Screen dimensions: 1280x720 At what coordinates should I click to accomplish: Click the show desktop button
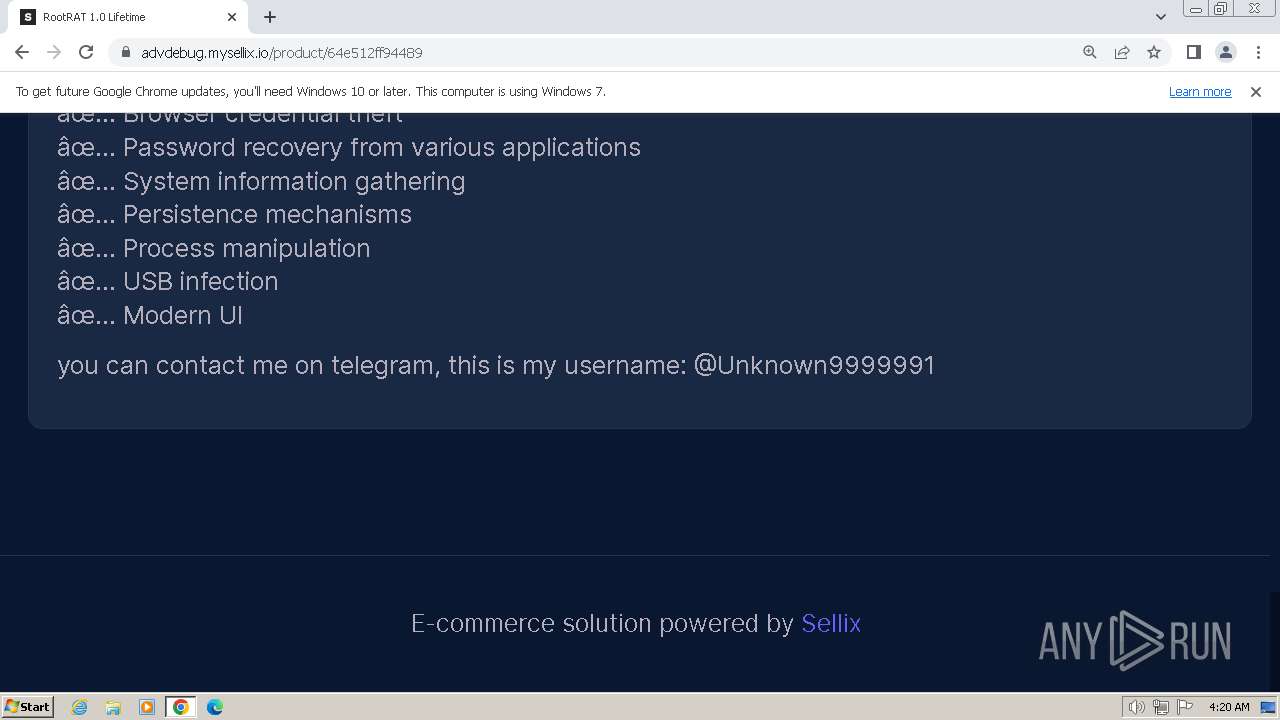point(1269,707)
